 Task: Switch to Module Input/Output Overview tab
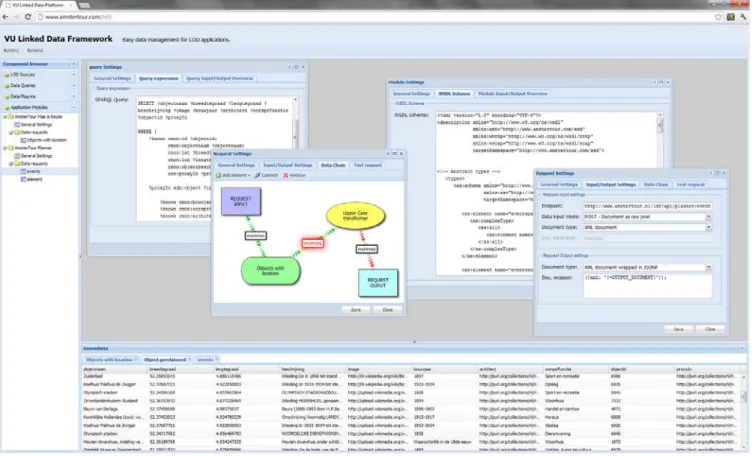[x=513, y=94]
